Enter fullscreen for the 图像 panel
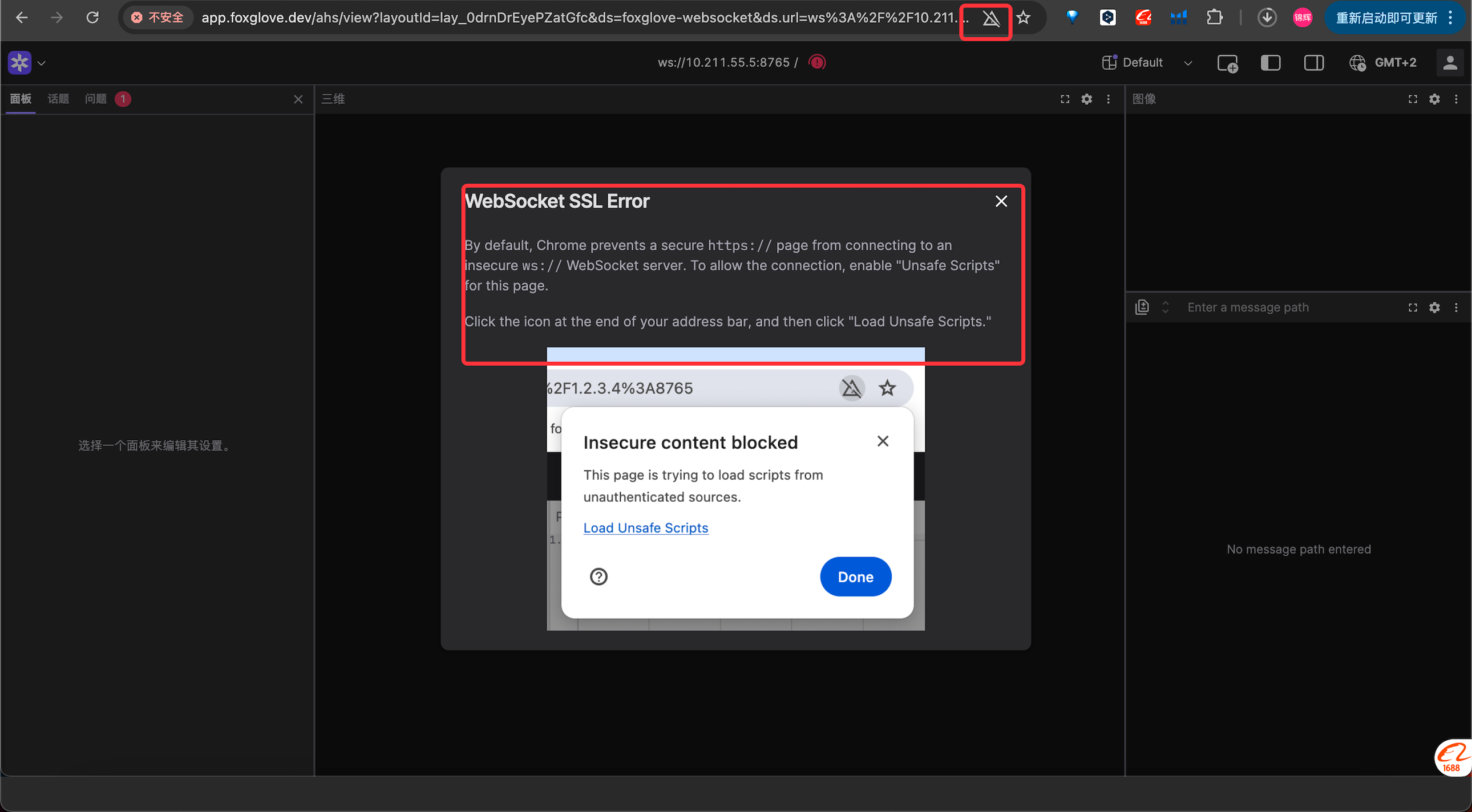 (1413, 99)
